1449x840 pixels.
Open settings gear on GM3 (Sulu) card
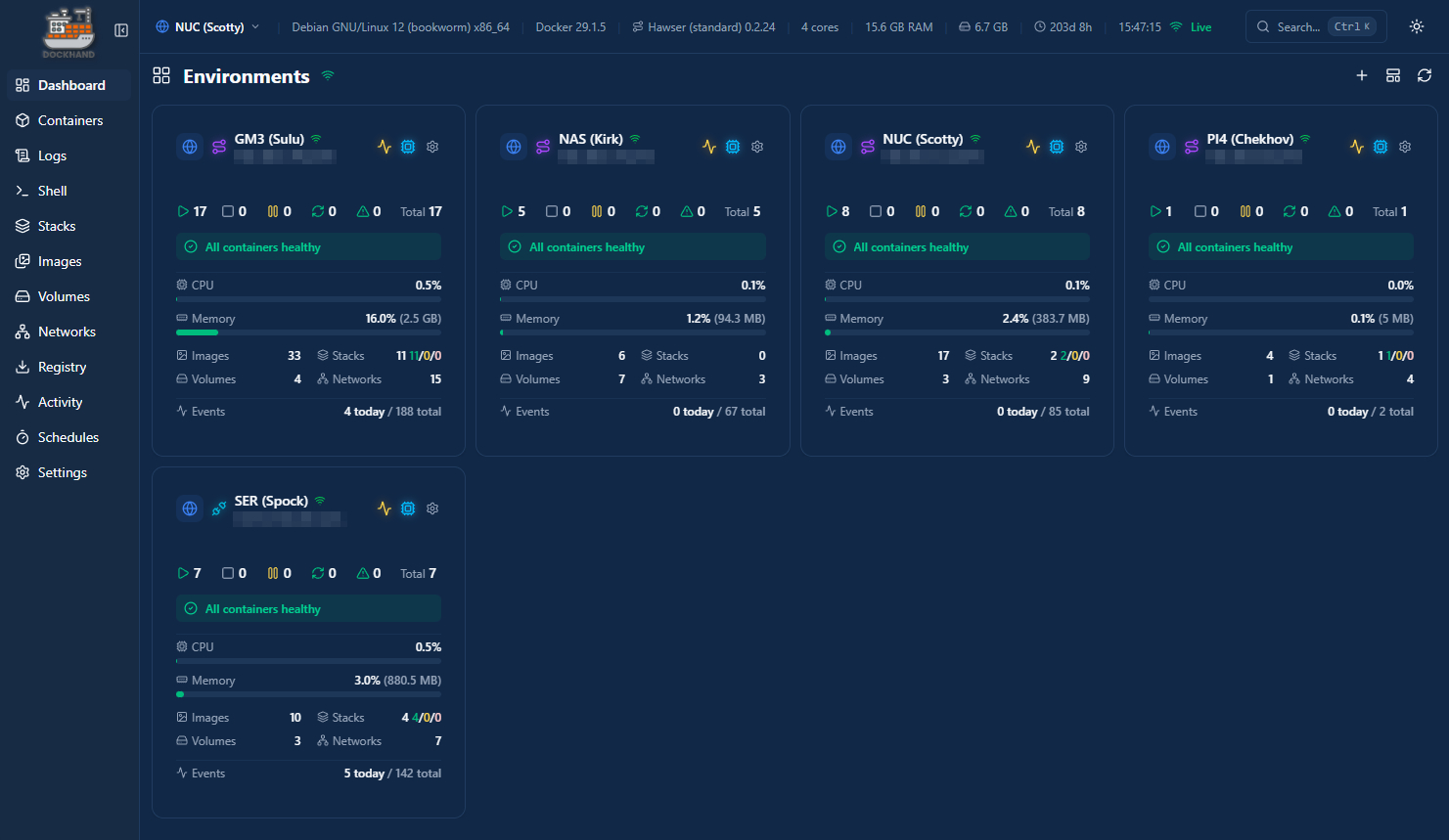(x=432, y=147)
